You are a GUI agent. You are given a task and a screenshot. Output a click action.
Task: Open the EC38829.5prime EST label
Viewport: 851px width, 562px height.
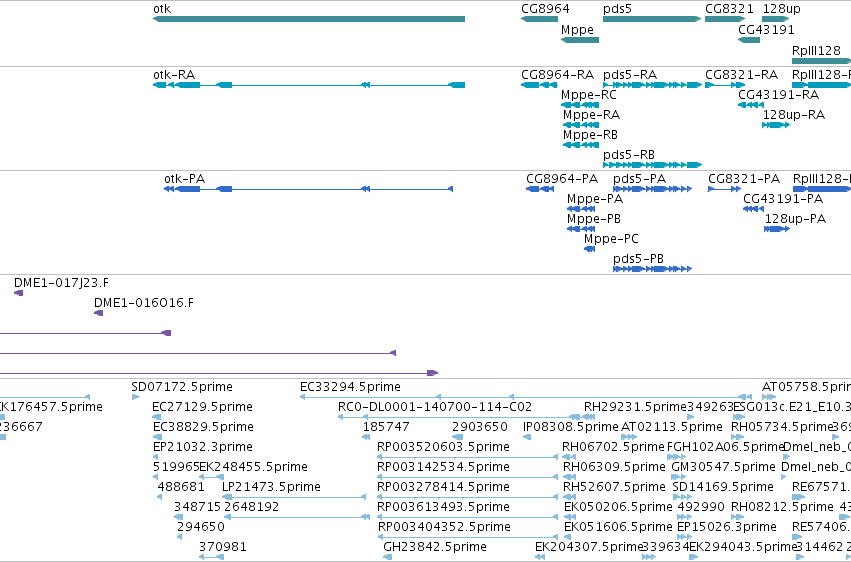pyautogui.click(x=204, y=427)
